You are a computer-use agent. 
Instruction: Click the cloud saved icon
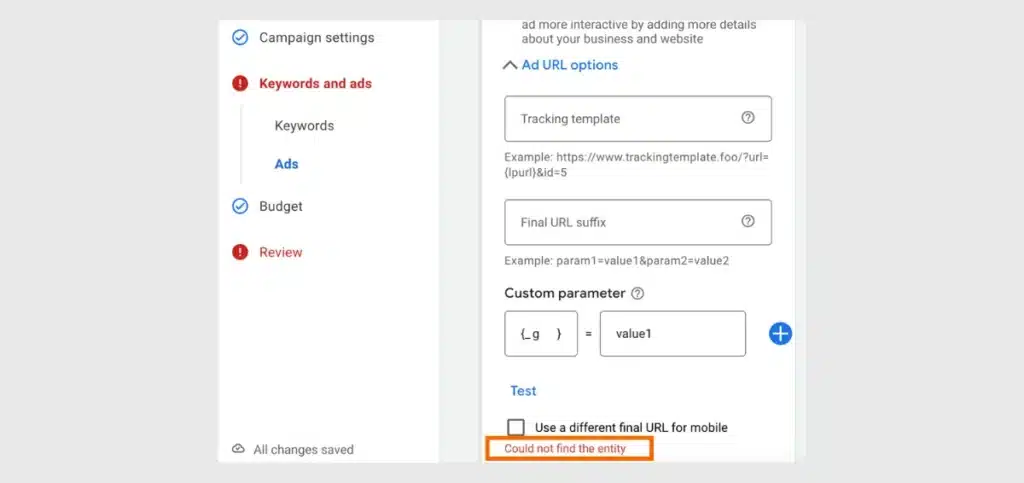[x=238, y=449]
